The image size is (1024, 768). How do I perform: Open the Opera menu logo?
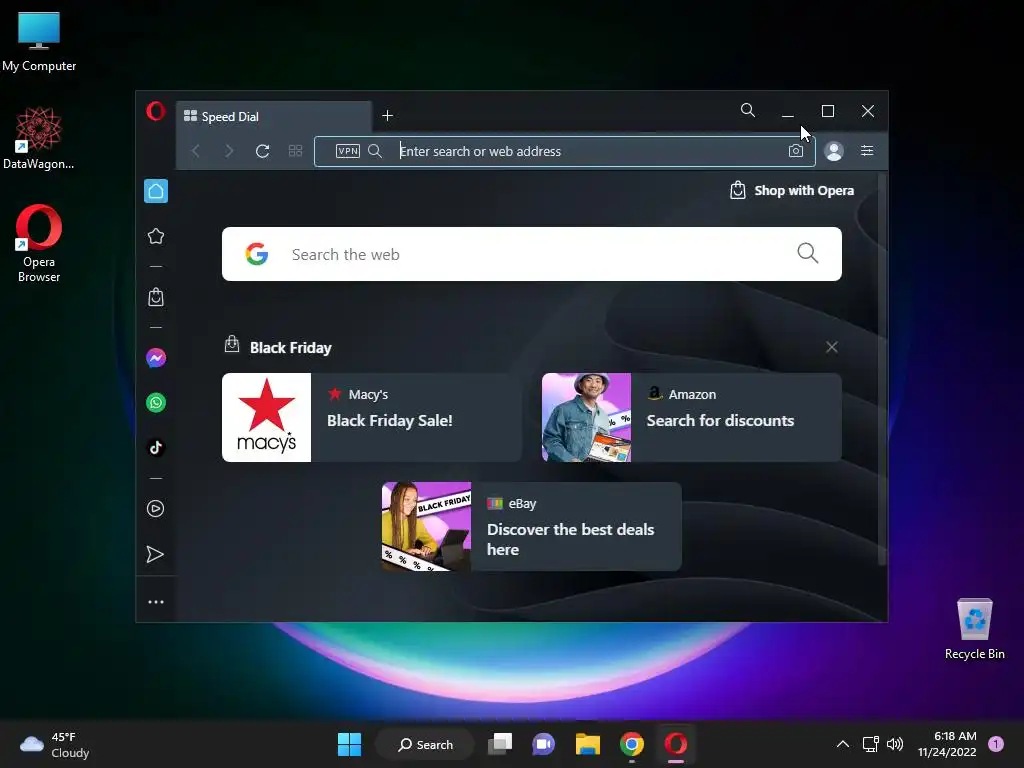click(155, 111)
